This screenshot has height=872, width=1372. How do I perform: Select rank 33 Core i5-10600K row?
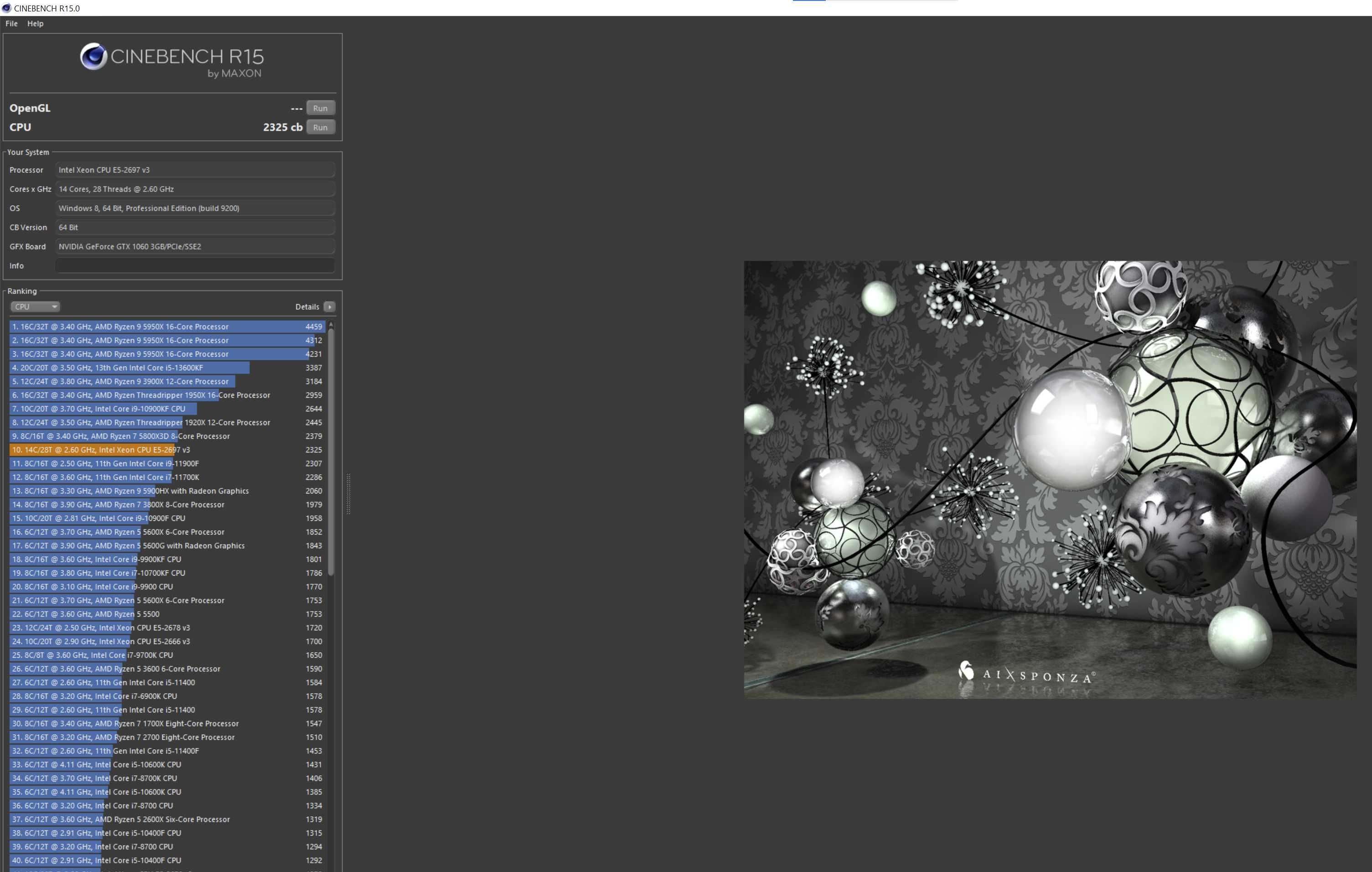coord(167,764)
